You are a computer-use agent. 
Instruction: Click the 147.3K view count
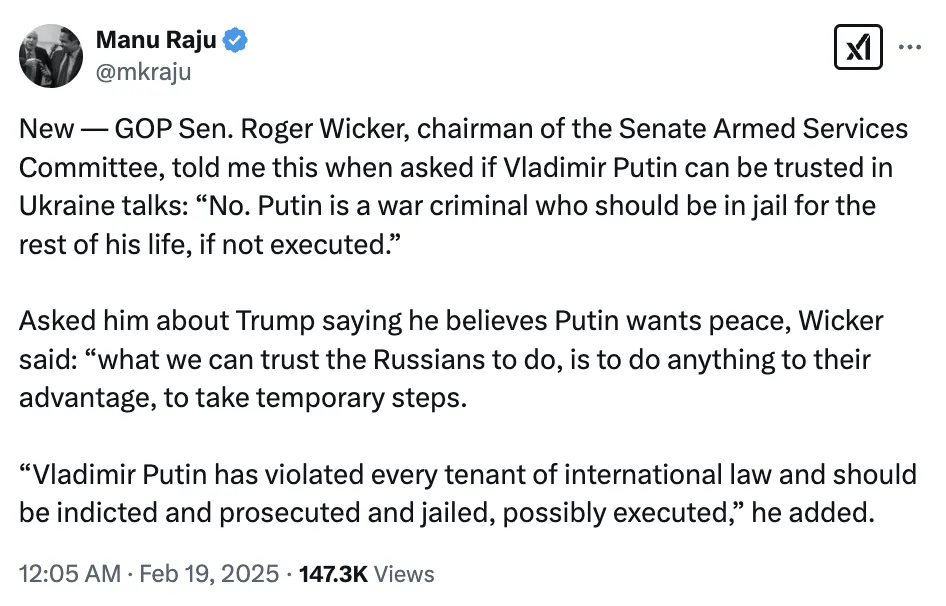333,574
